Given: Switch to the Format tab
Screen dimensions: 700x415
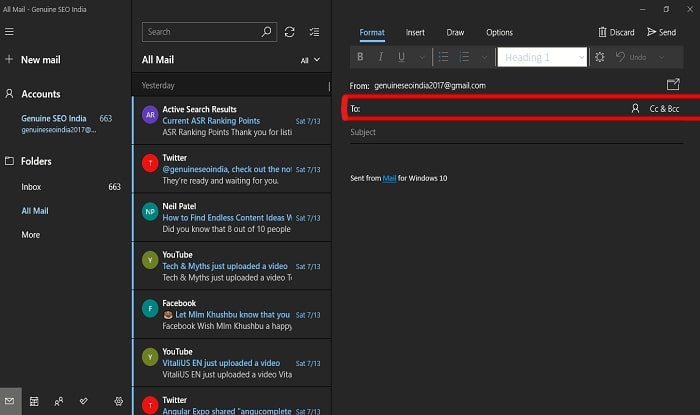Looking at the screenshot, I should (x=372, y=33).
